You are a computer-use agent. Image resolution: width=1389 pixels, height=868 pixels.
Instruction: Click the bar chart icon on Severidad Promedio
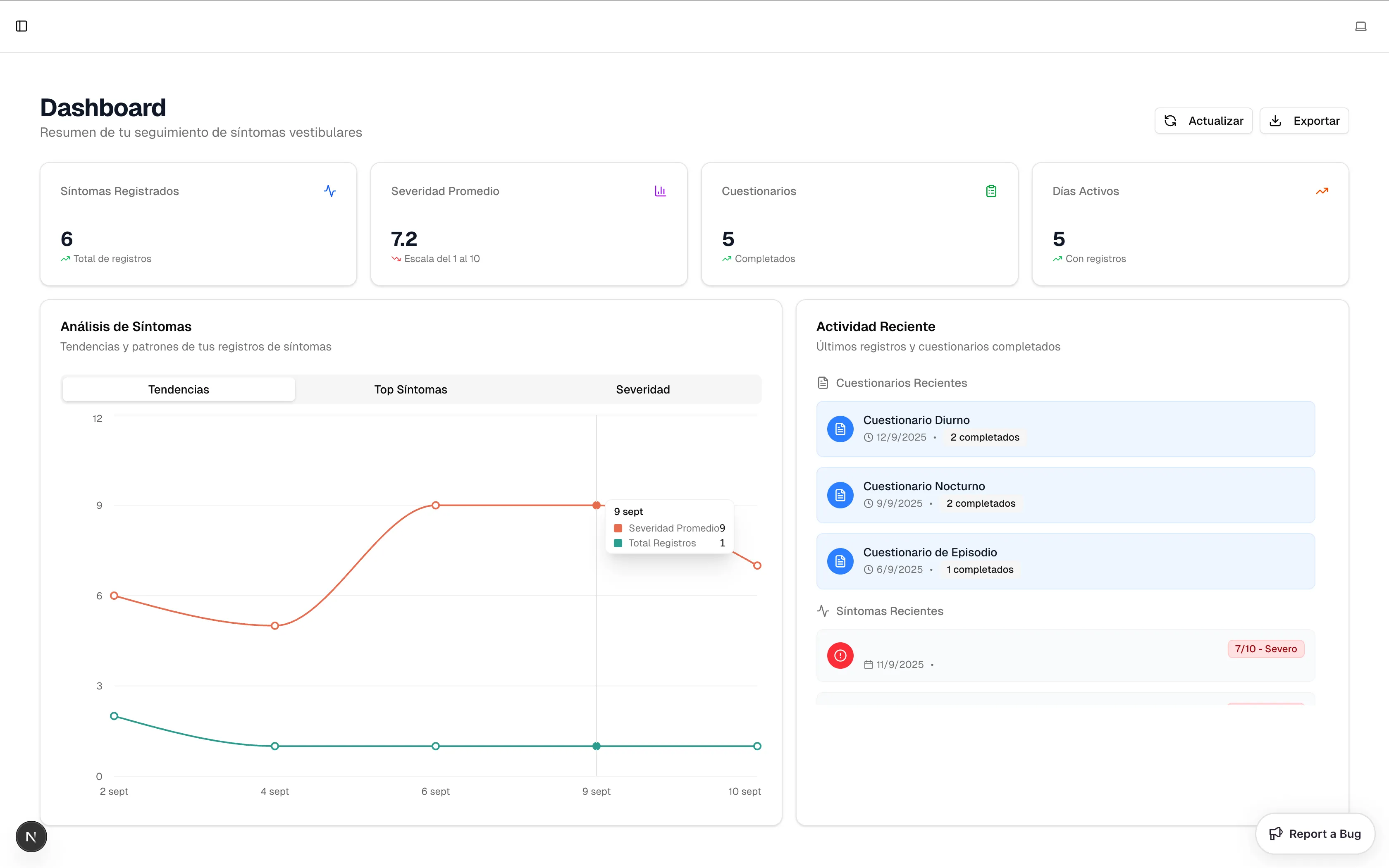coord(660,191)
